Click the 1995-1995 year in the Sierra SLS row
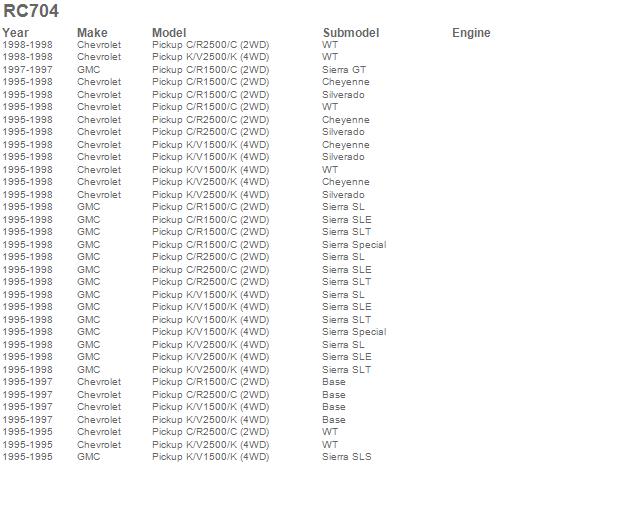Viewport: 628px width, 525px height. coord(28,457)
